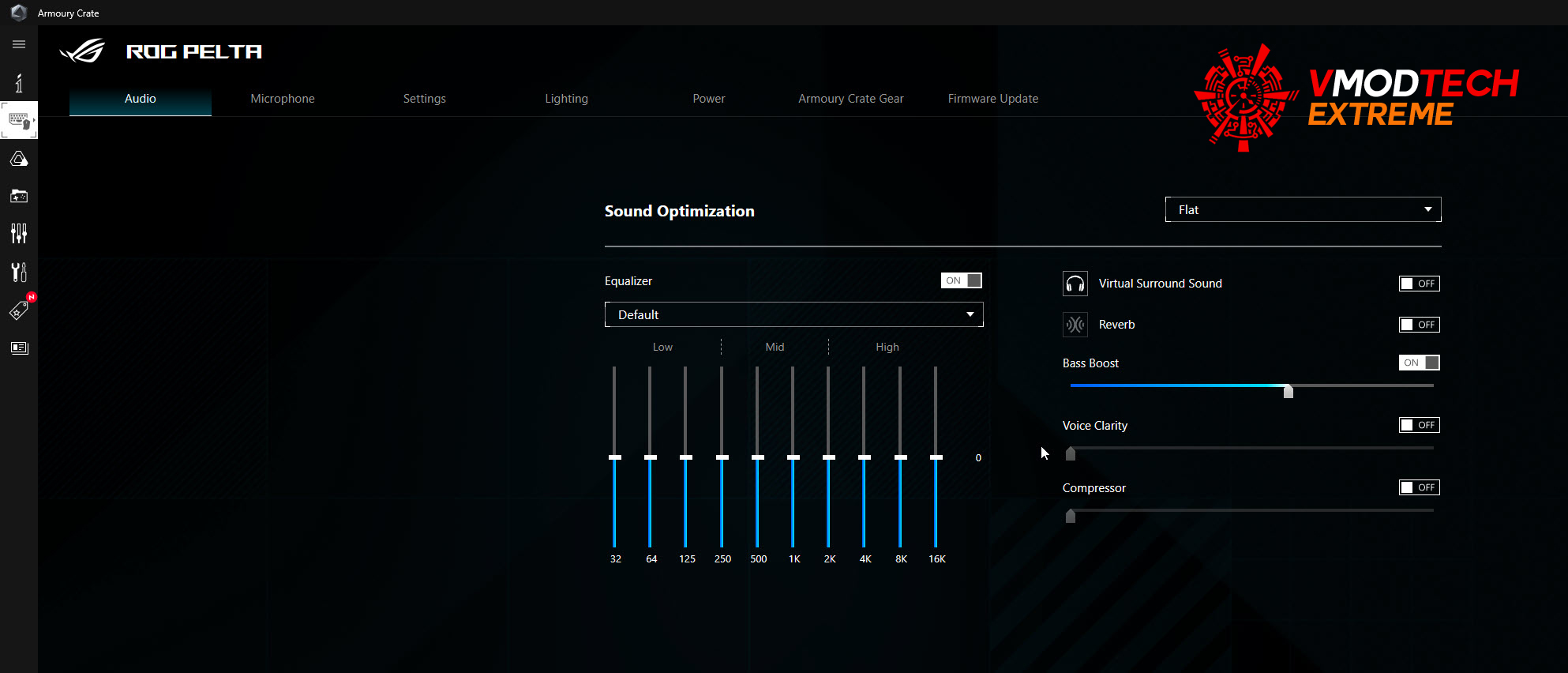Click the Virtual Surround Sound headphone icon
The width and height of the screenshot is (1568, 673).
point(1075,284)
